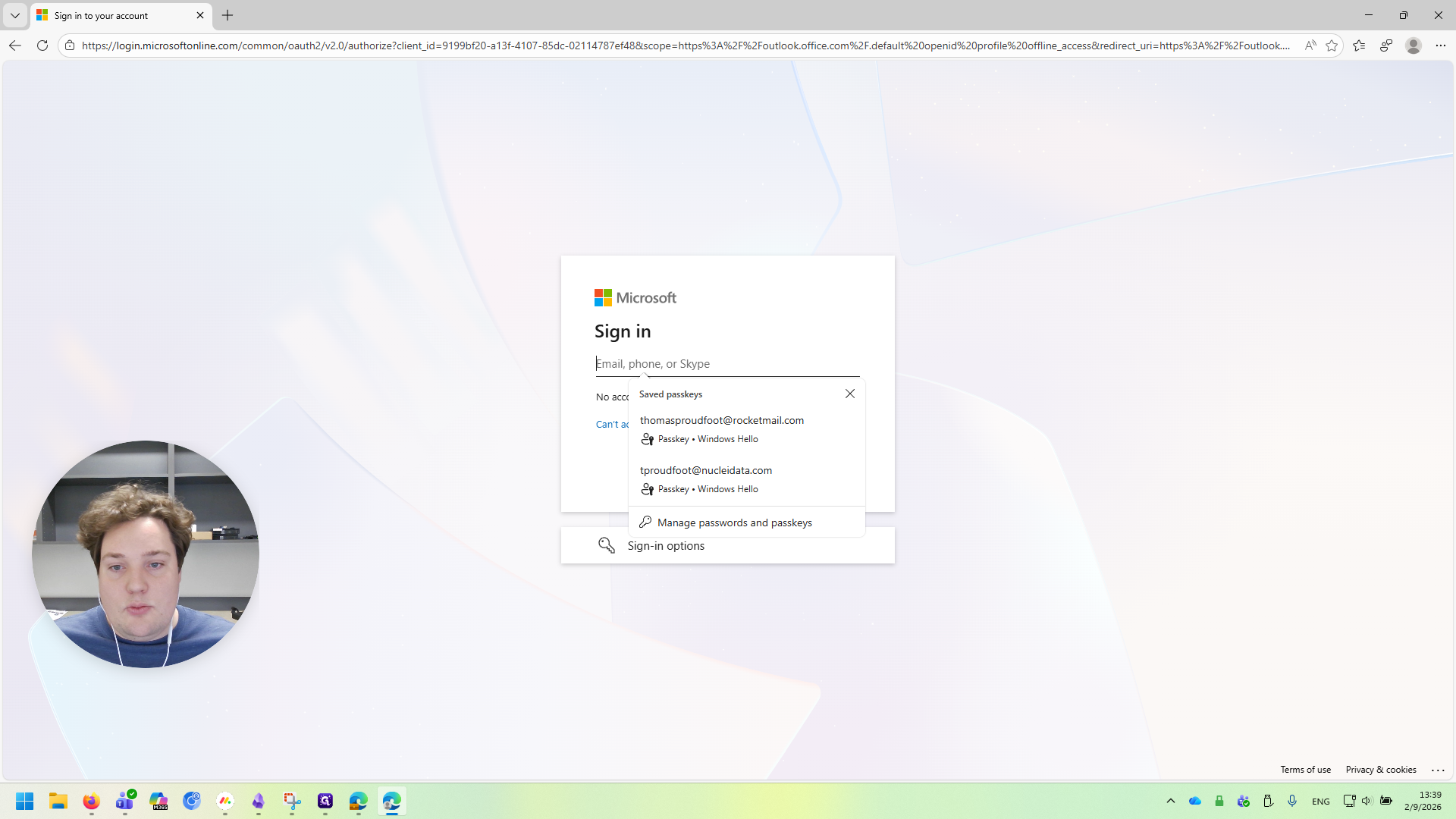Open Edge Settings and more menu
1456x819 pixels.
coord(1441,45)
